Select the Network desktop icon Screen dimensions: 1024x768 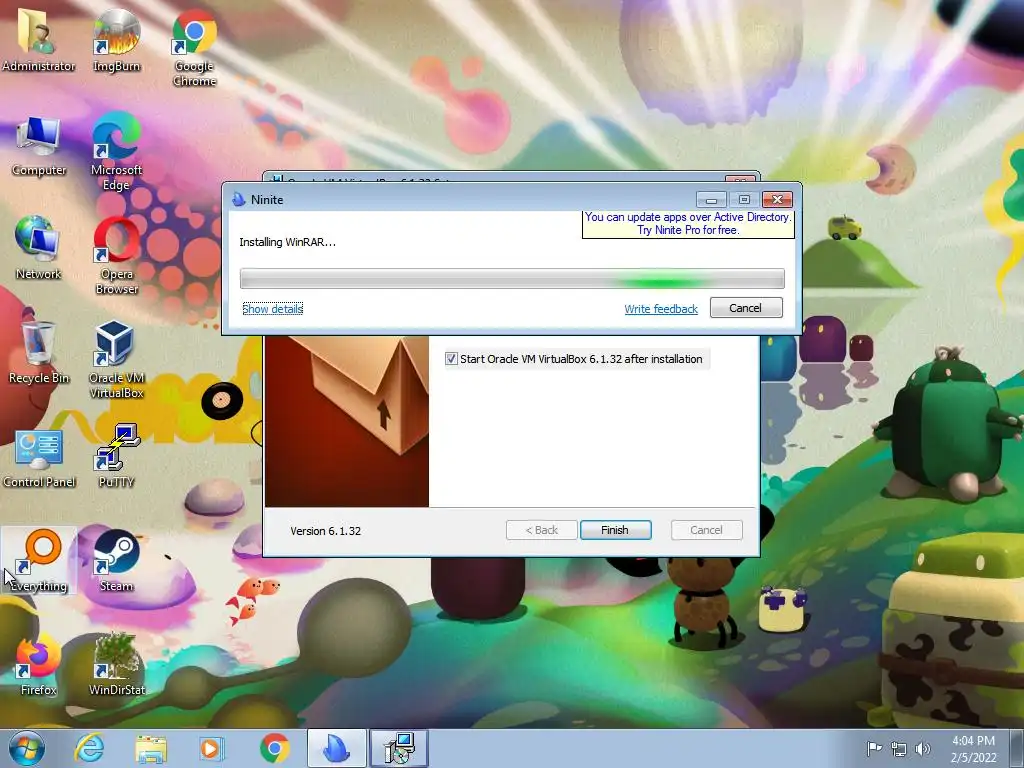(x=38, y=248)
